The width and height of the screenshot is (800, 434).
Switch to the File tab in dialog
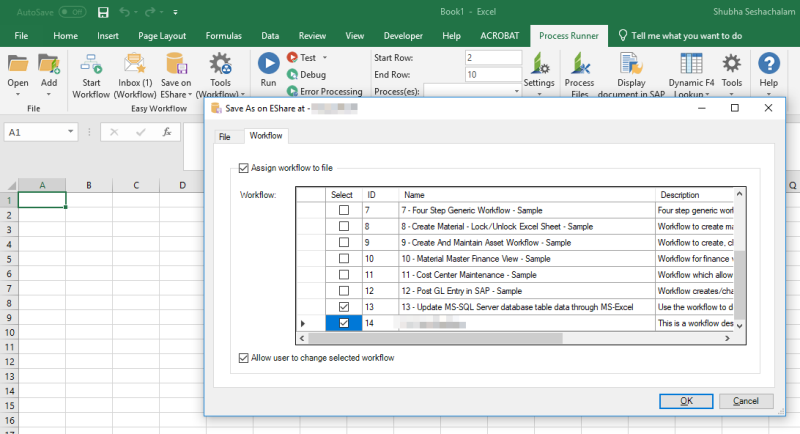(x=224, y=135)
